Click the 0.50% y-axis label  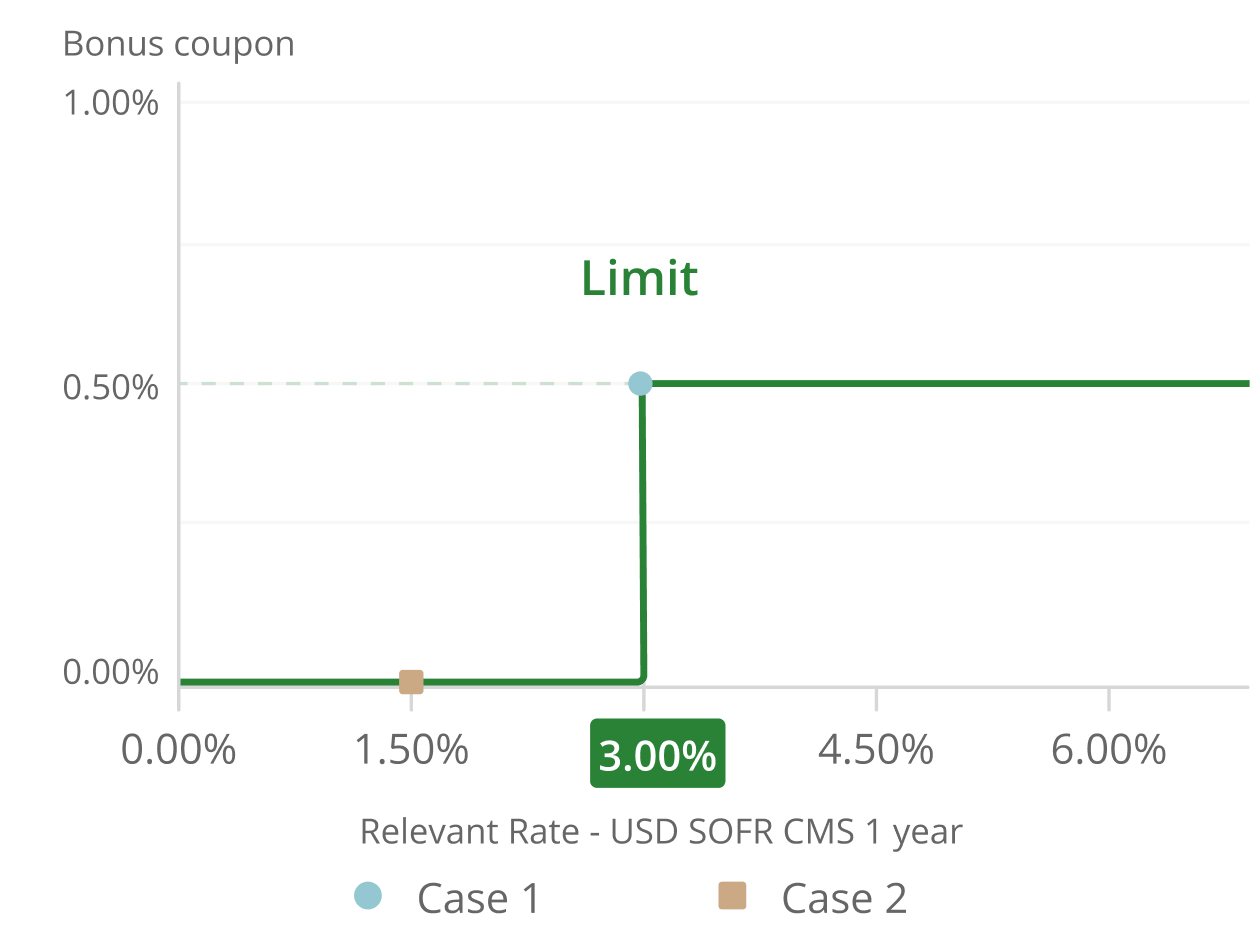point(111,386)
